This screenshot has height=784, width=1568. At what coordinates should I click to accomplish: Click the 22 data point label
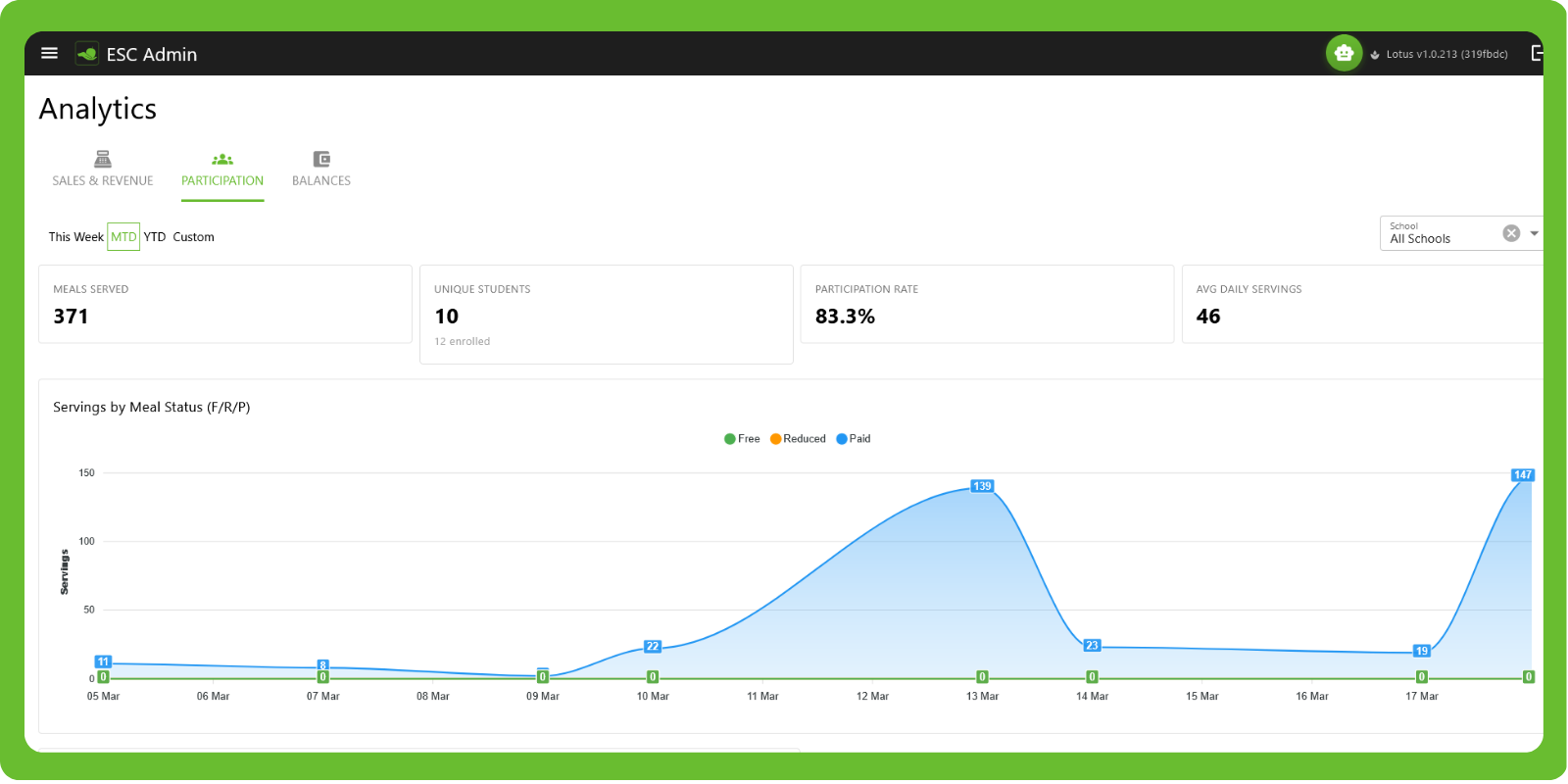coord(653,647)
